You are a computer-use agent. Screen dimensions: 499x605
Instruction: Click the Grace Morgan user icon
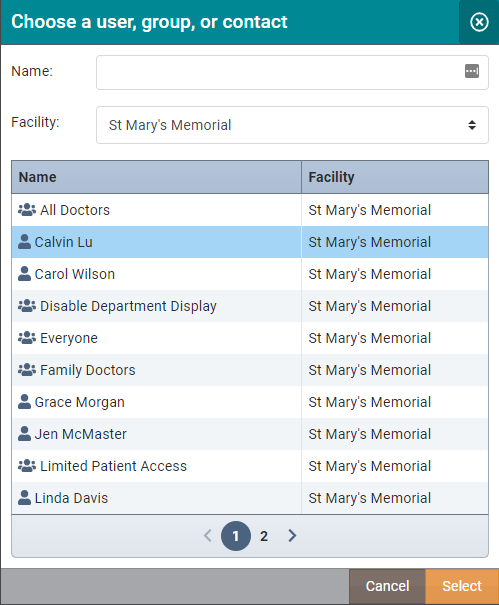pos(24,402)
